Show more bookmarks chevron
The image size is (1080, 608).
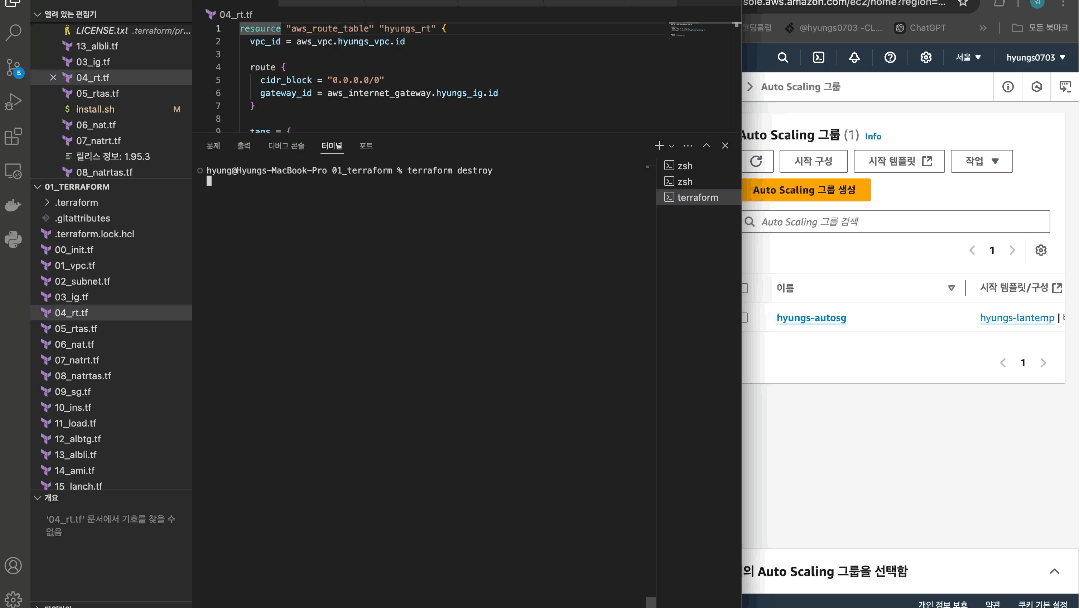coord(983,28)
